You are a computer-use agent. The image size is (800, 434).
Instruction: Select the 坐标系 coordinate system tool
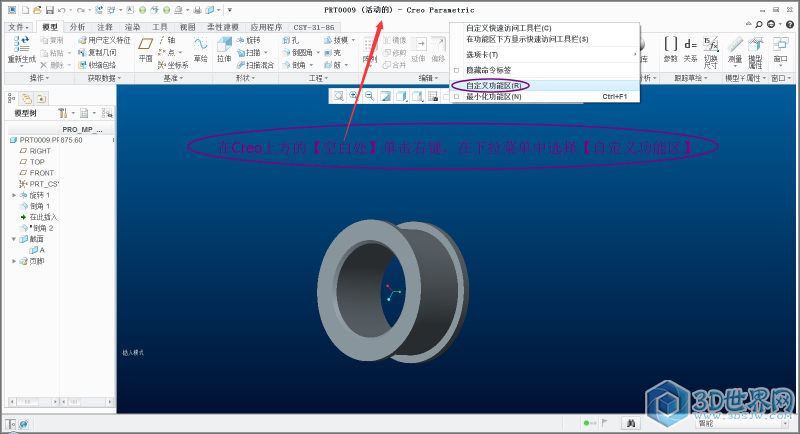[x=173, y=65]
